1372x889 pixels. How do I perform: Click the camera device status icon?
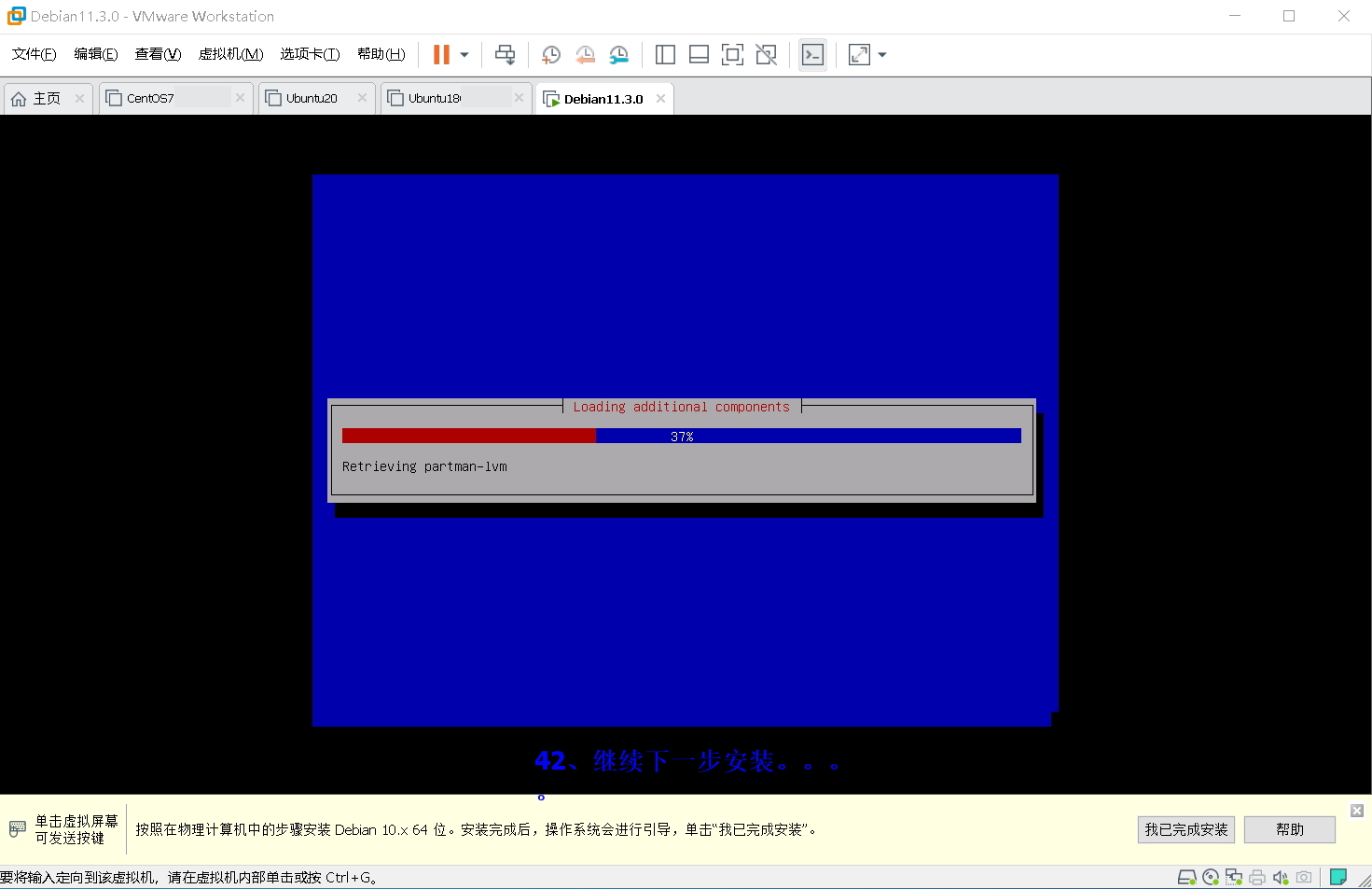click(1304, 877)
